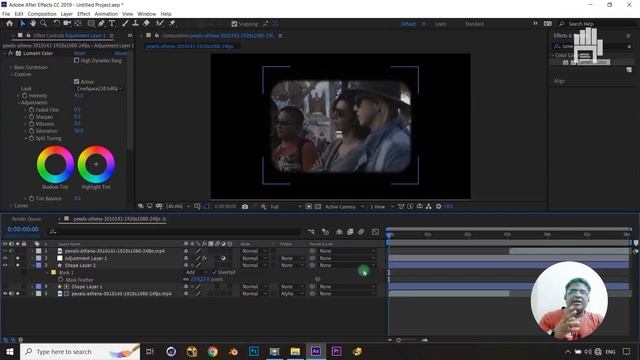Click the Motion Blur enable icon in timeline

[361, 232]
